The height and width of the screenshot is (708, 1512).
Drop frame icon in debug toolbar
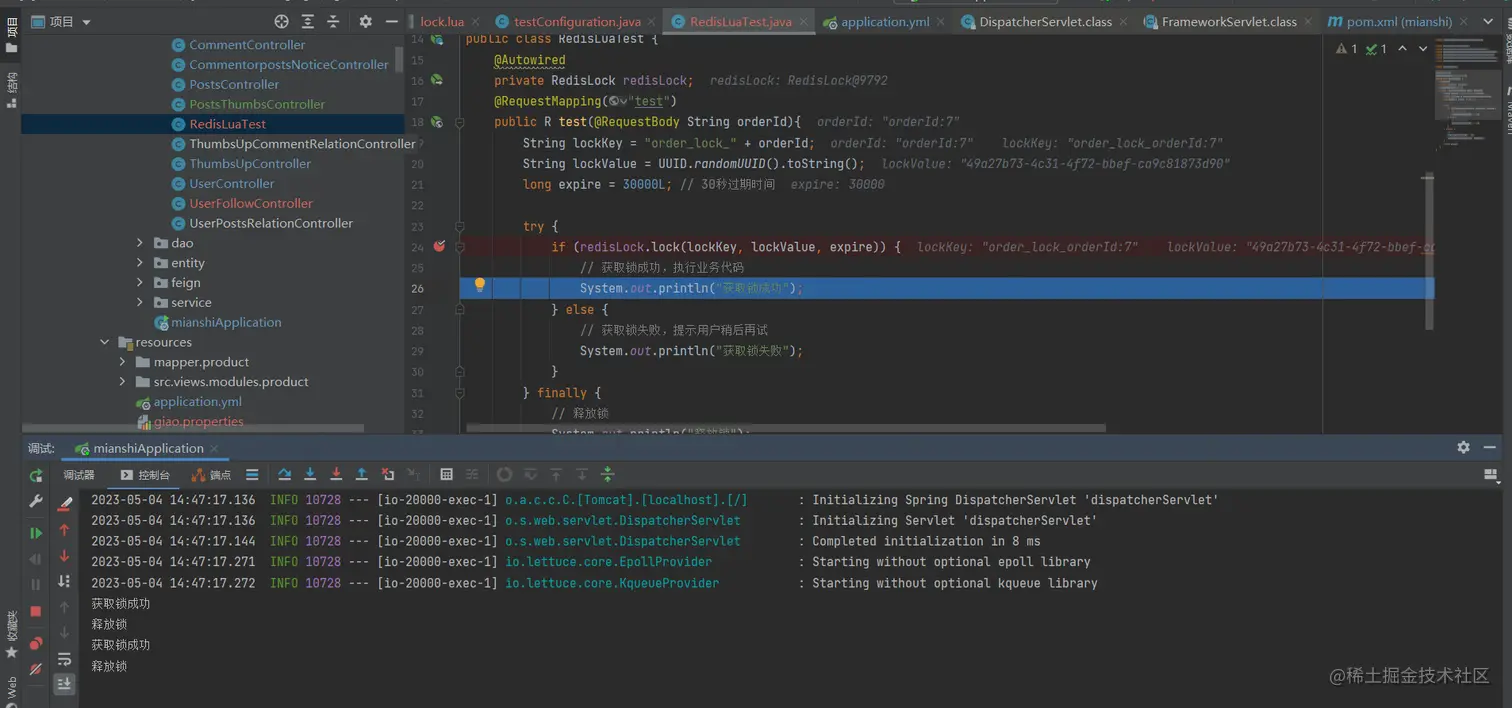[388, 475]
